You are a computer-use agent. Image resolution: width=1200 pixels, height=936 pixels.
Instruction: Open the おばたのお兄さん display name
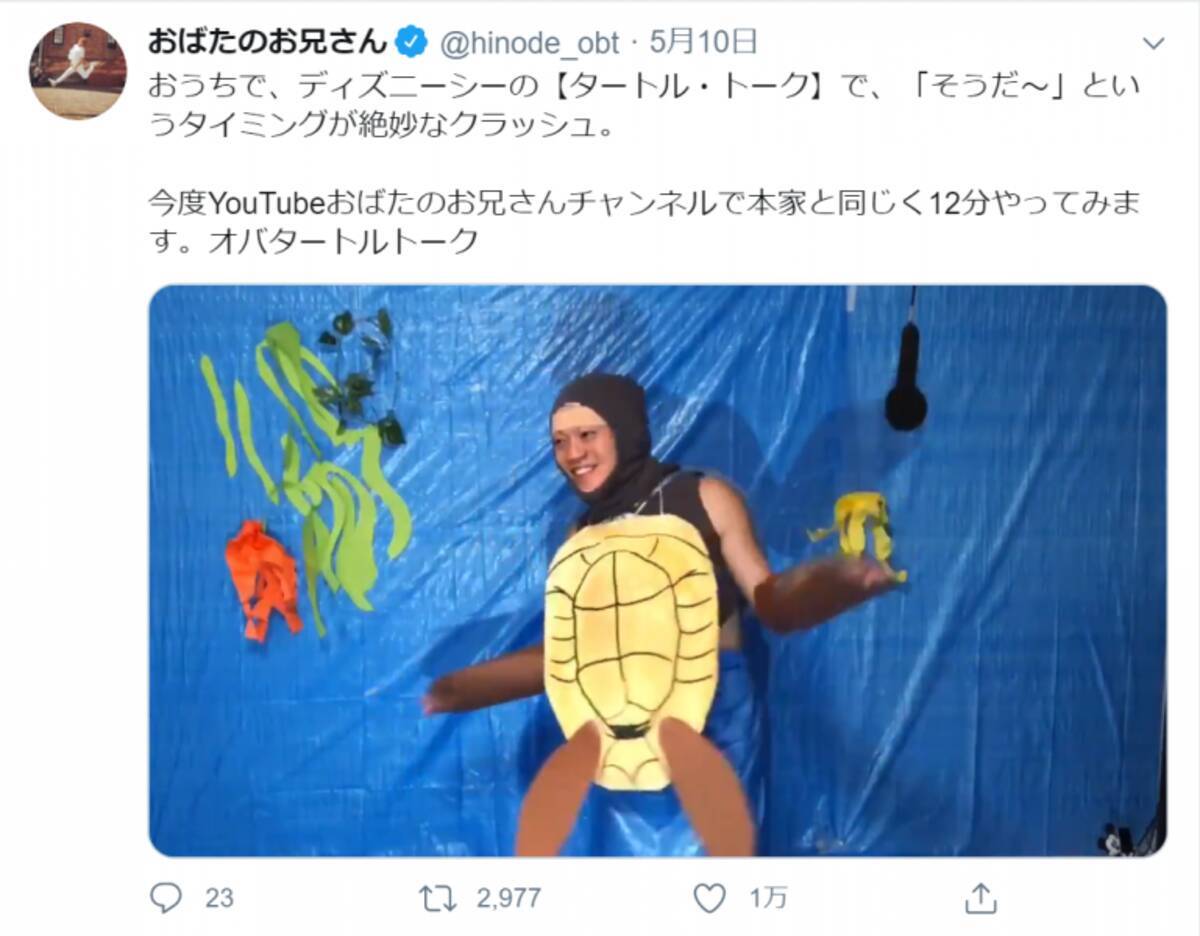(268, 41)
